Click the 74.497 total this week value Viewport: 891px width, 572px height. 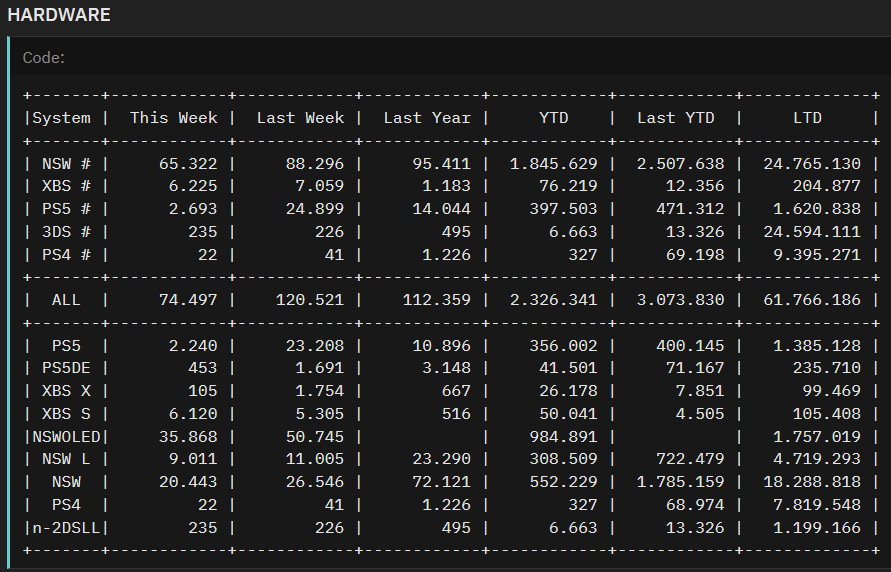(x=188, y=300)
